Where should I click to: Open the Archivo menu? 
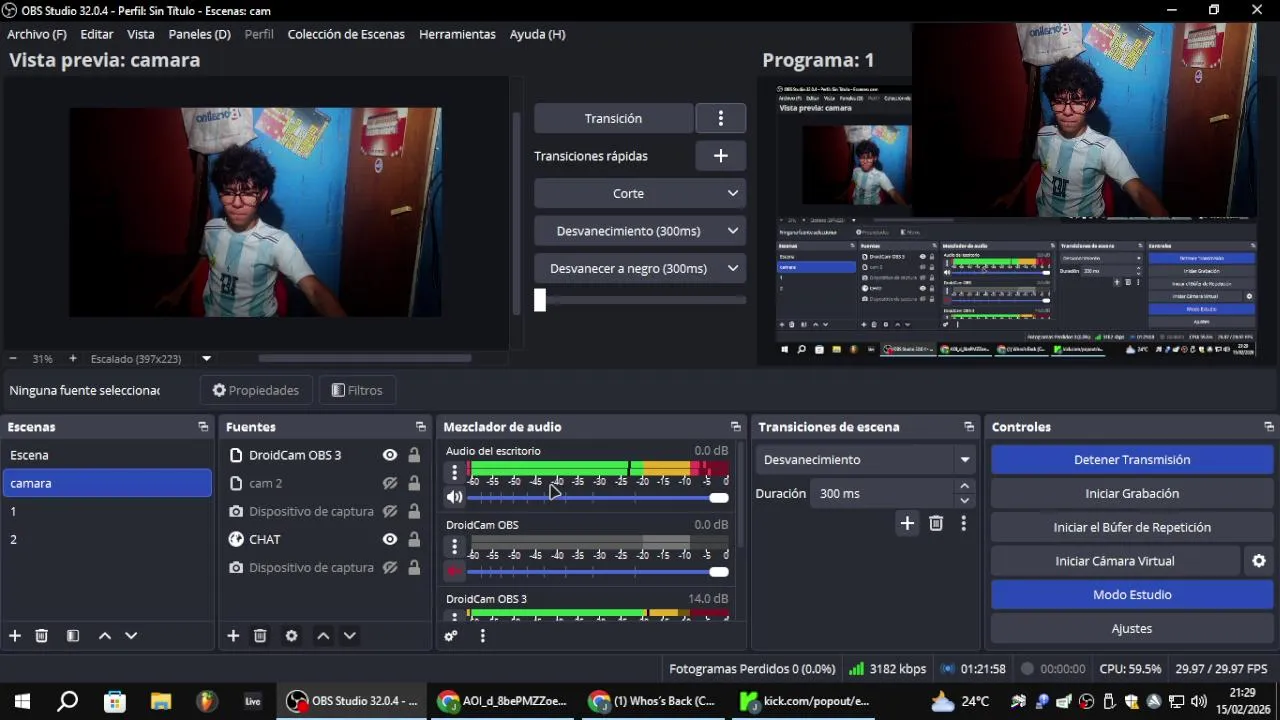pos(37,34)
